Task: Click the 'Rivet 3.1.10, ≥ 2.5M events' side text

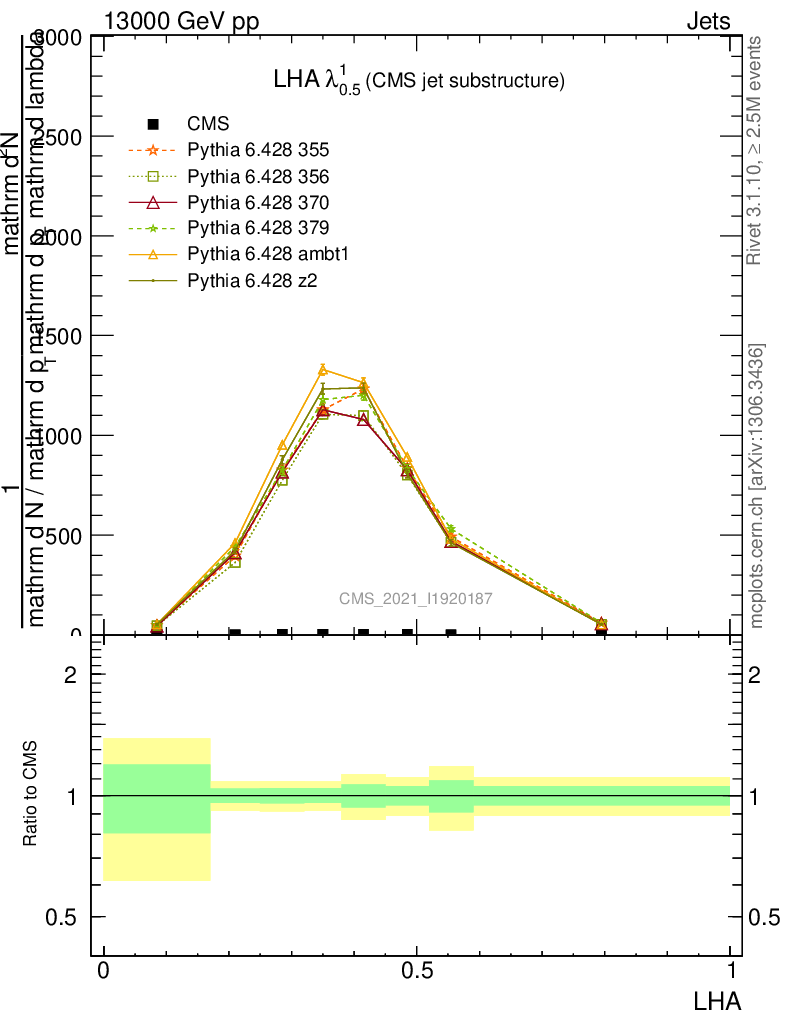Action: [753, 151]
